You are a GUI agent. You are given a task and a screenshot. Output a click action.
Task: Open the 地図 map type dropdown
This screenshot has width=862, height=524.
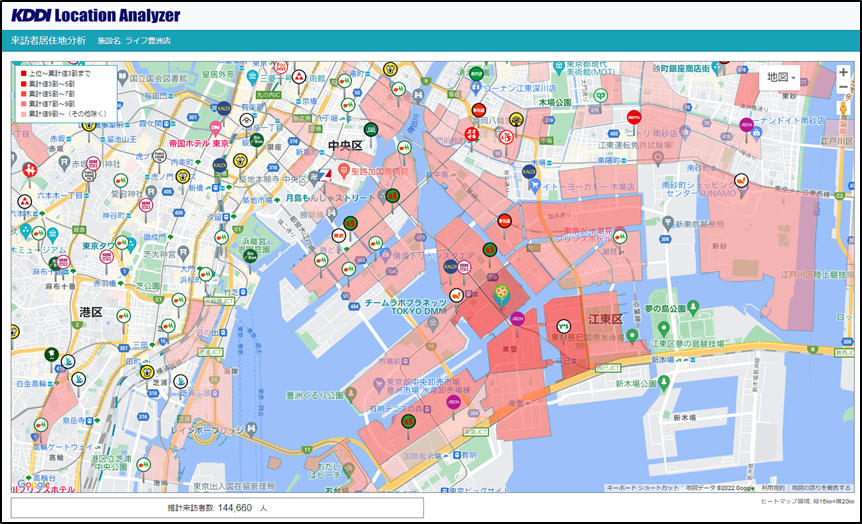[x=781, y=77]
